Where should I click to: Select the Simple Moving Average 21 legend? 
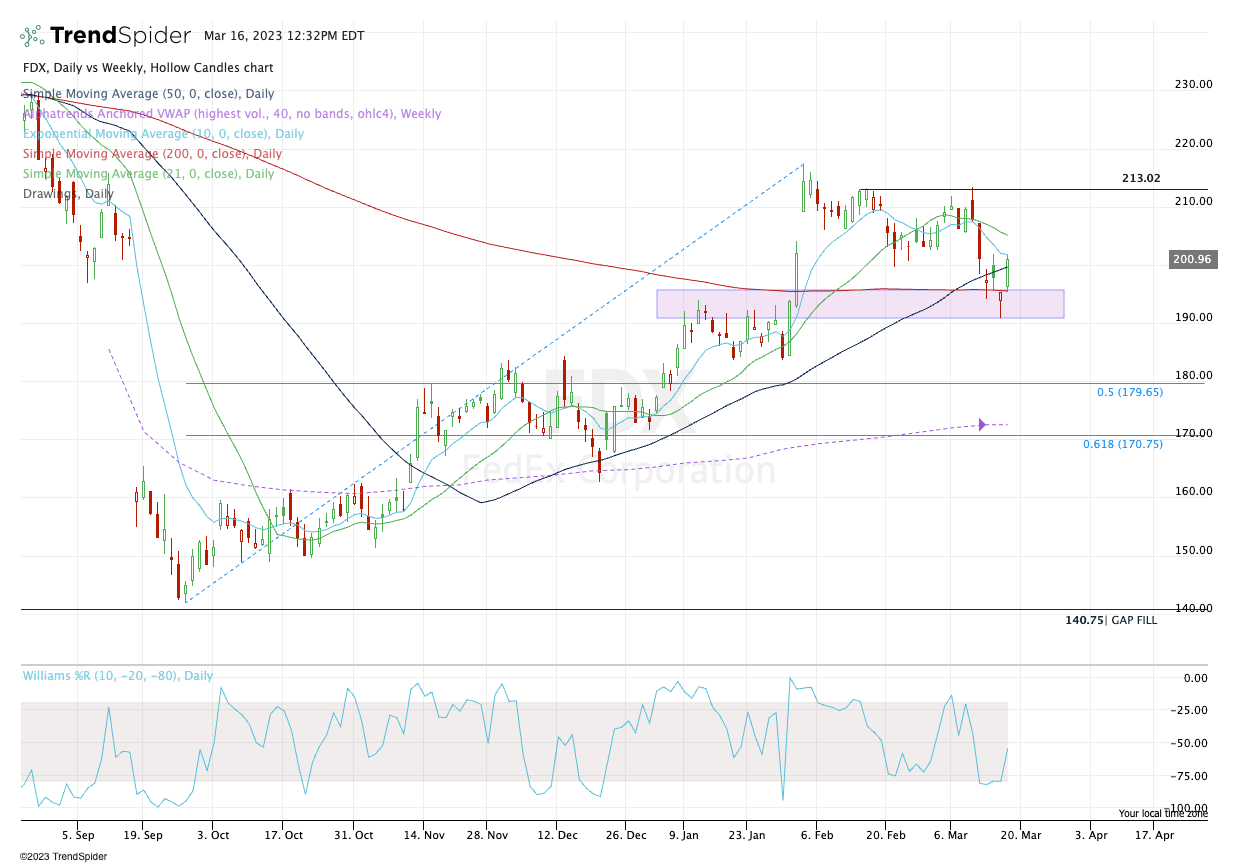148,174
